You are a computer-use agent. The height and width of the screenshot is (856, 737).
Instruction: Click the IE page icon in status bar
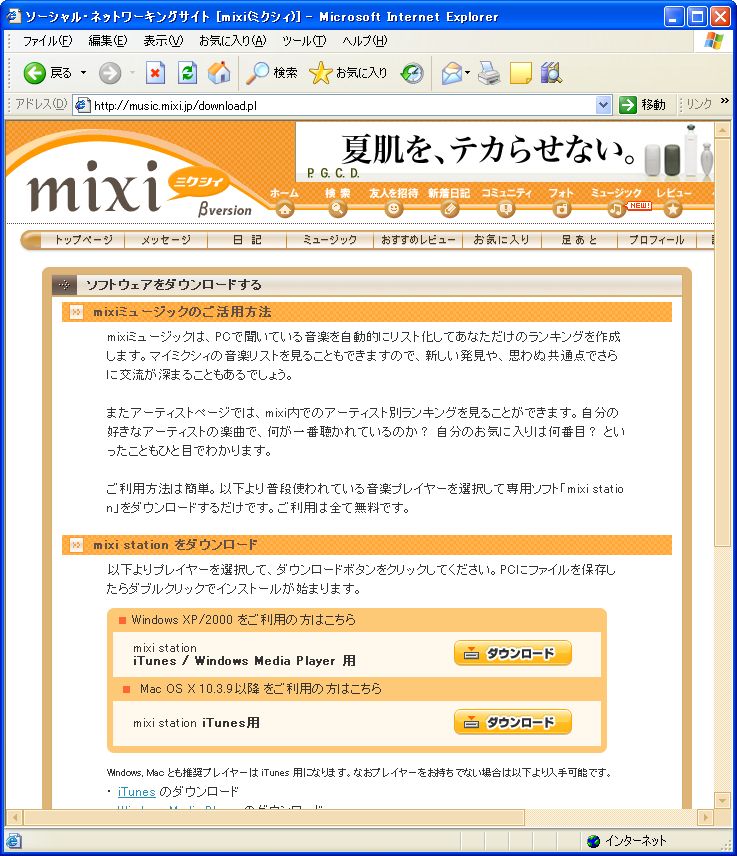tap(14, 841)
